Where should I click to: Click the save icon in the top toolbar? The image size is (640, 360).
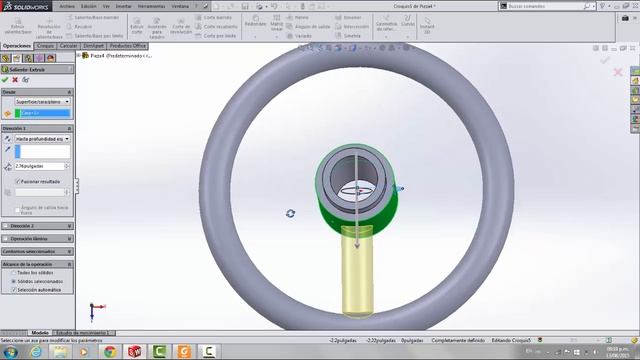tap(245, 6)
